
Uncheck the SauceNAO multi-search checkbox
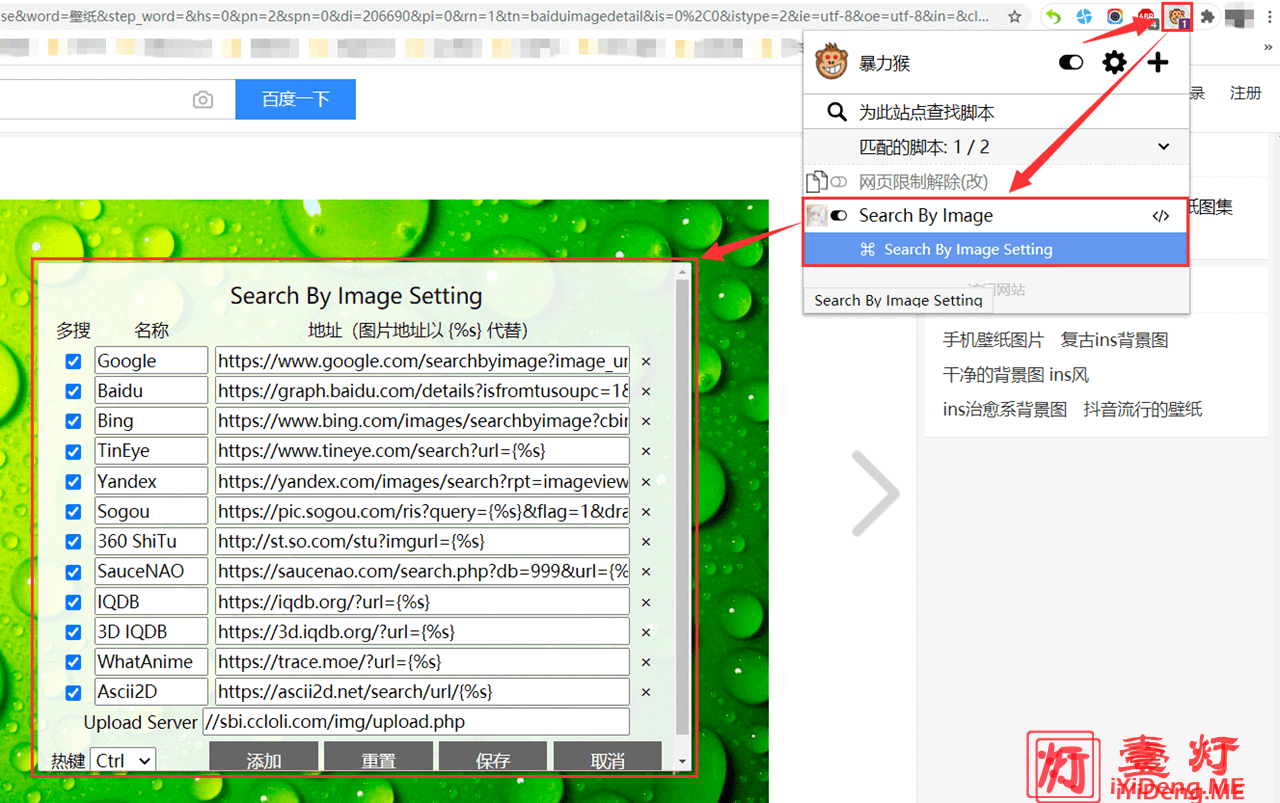[73, 572]
